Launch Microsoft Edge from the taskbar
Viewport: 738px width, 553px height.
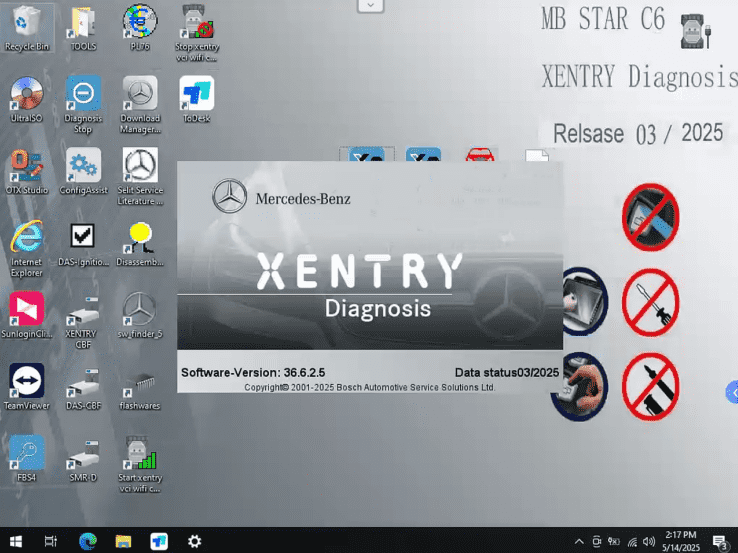coord(88,541)
